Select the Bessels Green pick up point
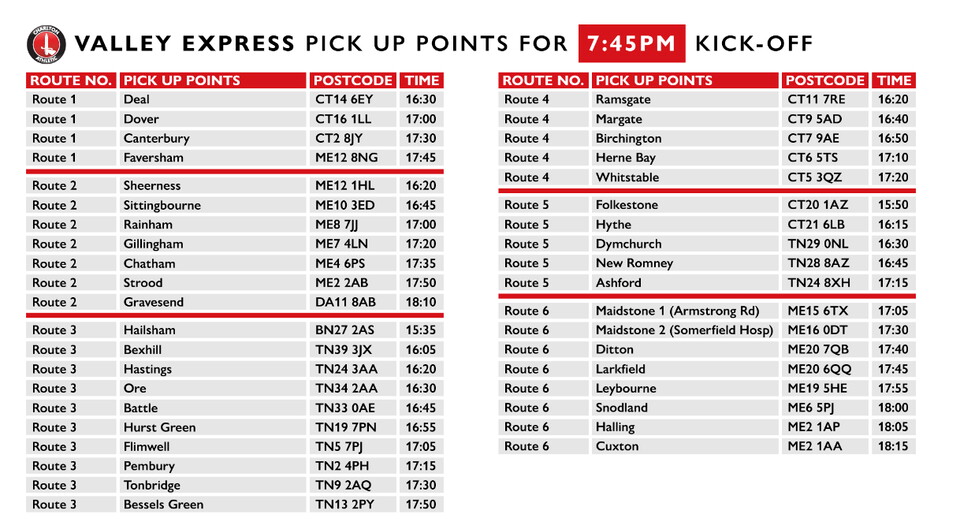960x529 pixels. pyautogui.click(x=163, y=505)
